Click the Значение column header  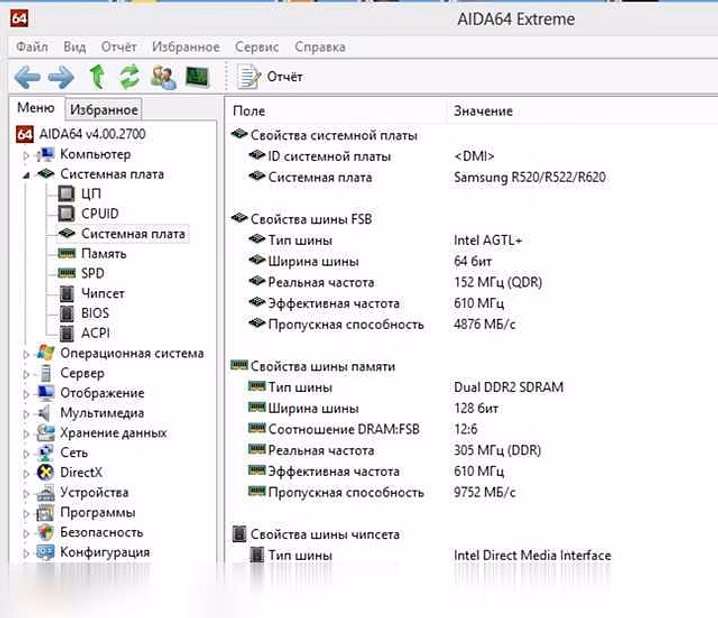pos(483,111)
